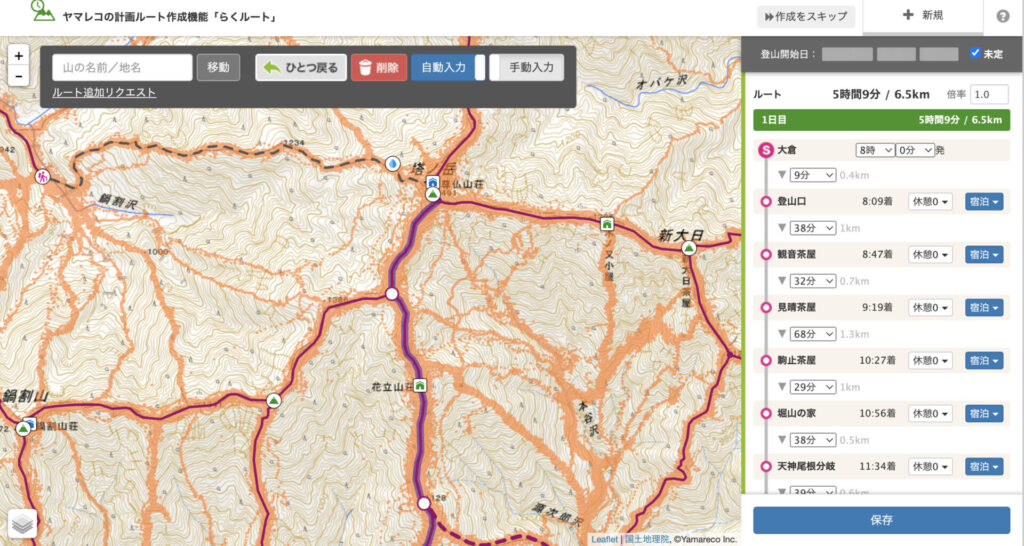Viewport: 1024px width, 546px height.
Task: Click the 鍋割山 summit triangle marker
Action: click(x=24, y=429)
